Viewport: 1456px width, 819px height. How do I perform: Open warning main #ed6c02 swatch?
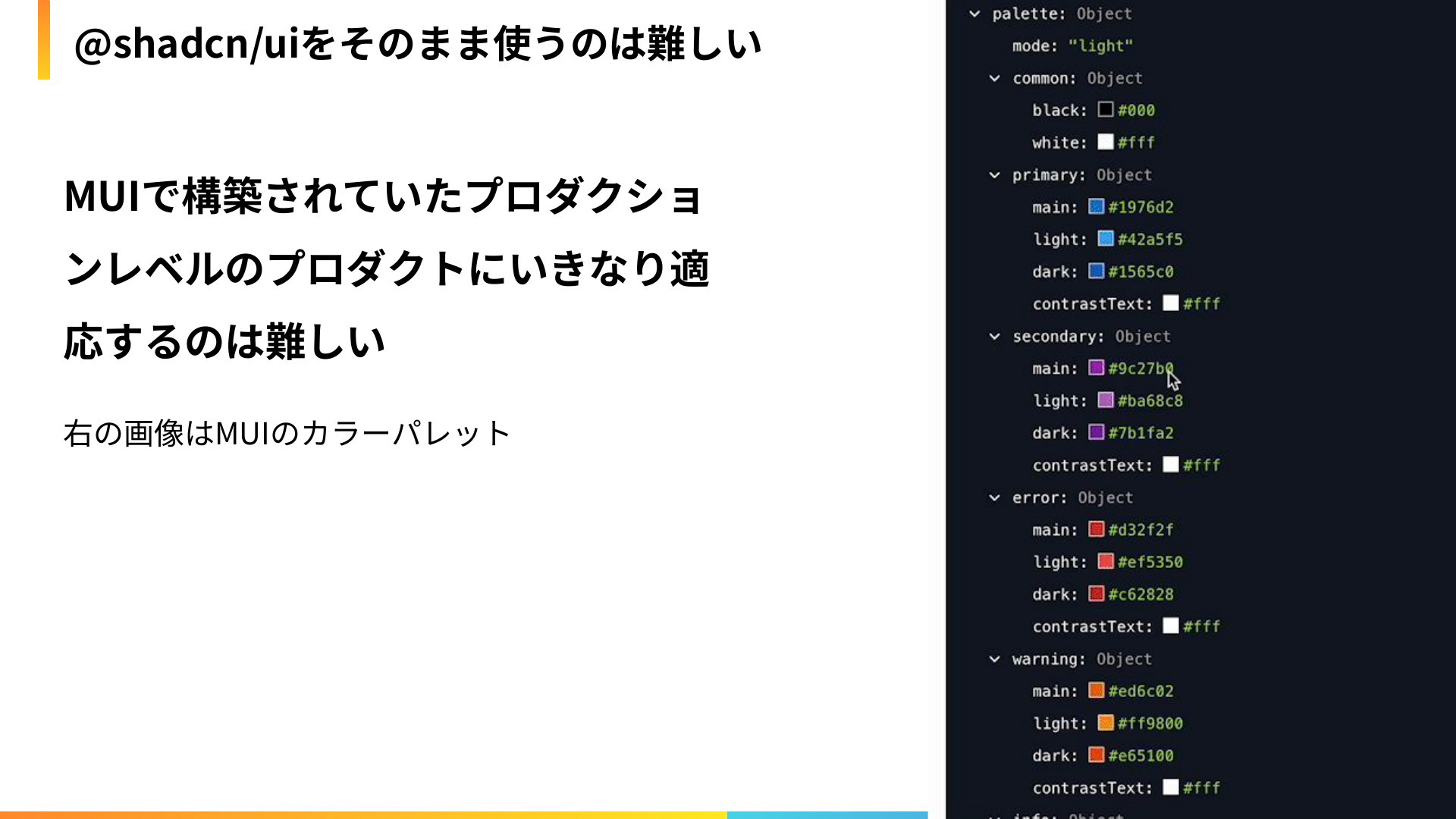1097,690
